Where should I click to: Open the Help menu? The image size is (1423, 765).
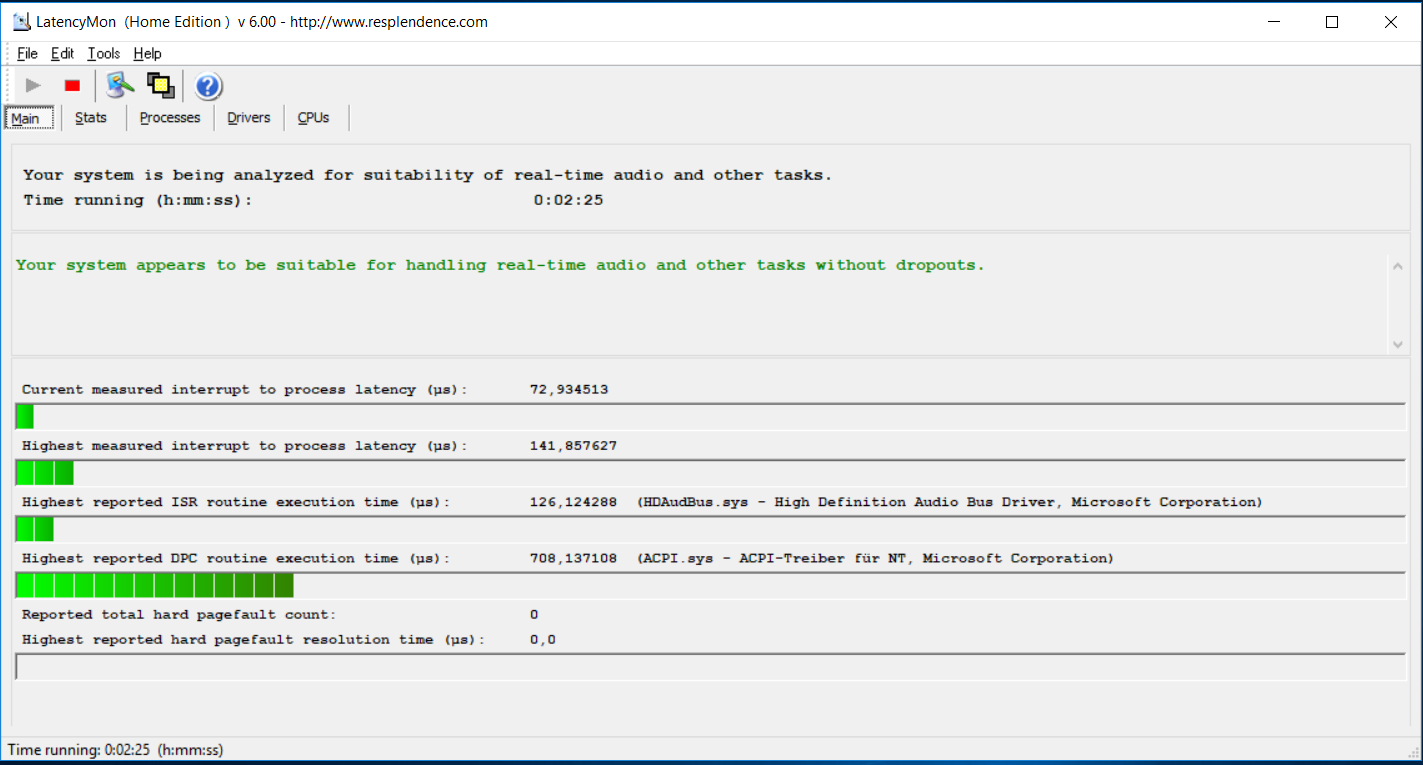pyautogui.click(x=147, y=54)
